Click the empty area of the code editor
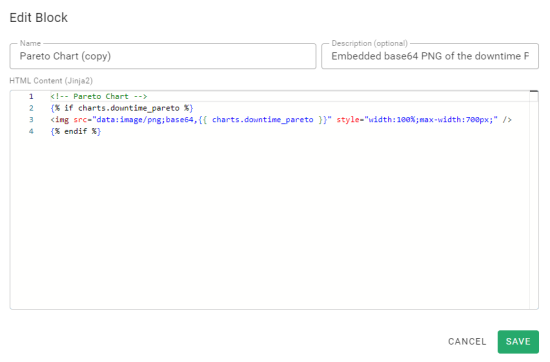Image resolution: width=550 pixels, height=362 pixels. pyautogui.click(x=270, y=221)
